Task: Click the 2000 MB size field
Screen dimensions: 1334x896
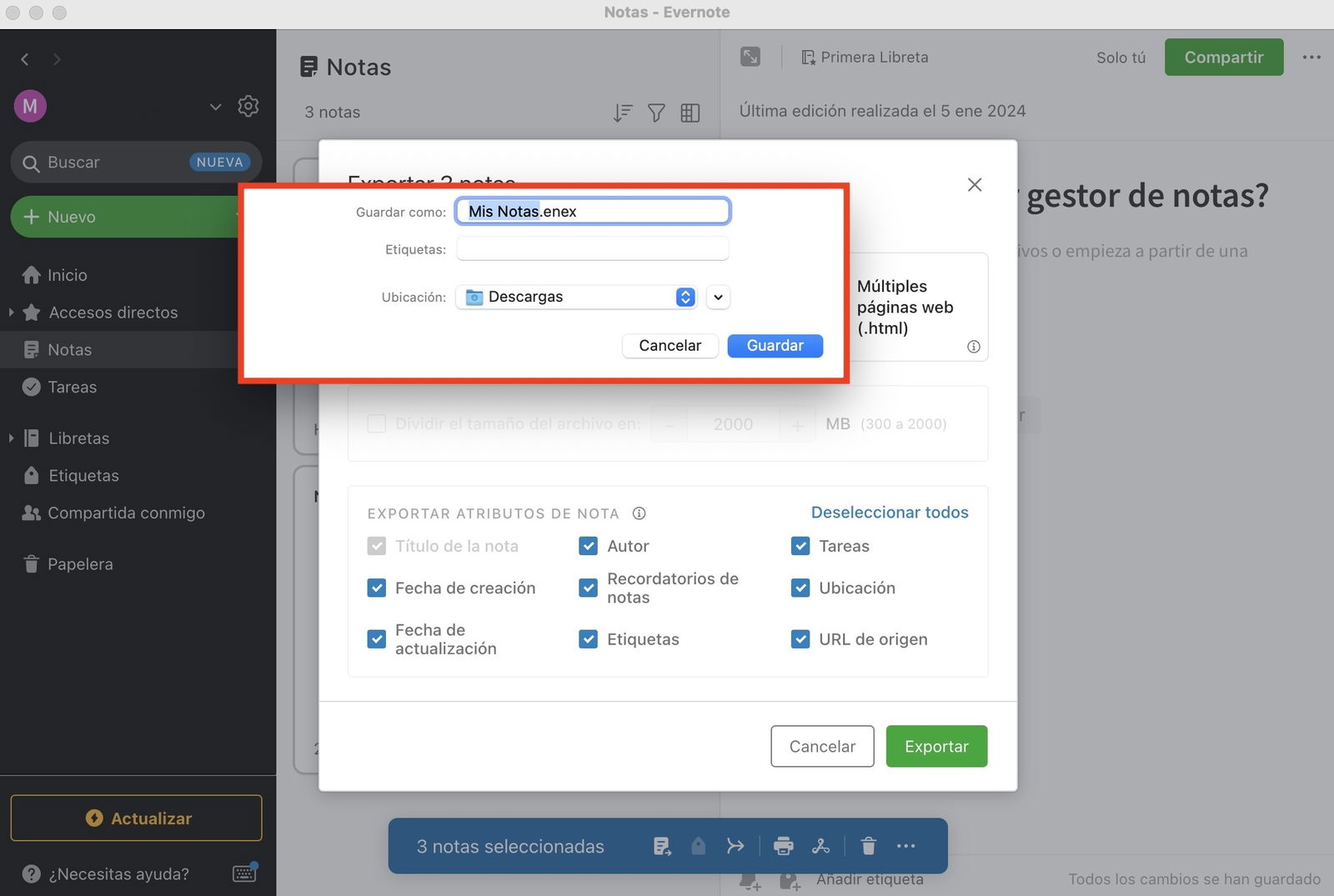Action: [x=733, y=425]
